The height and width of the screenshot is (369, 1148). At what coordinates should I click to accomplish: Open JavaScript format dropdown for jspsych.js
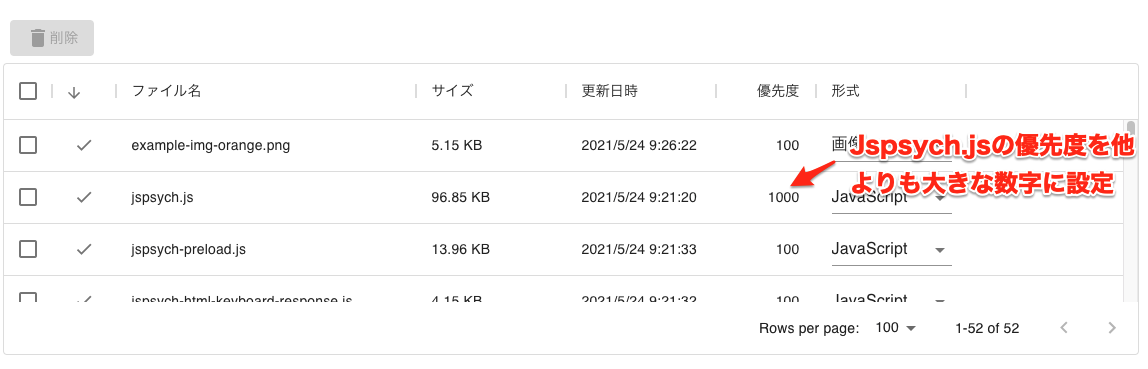coord(891,198)
